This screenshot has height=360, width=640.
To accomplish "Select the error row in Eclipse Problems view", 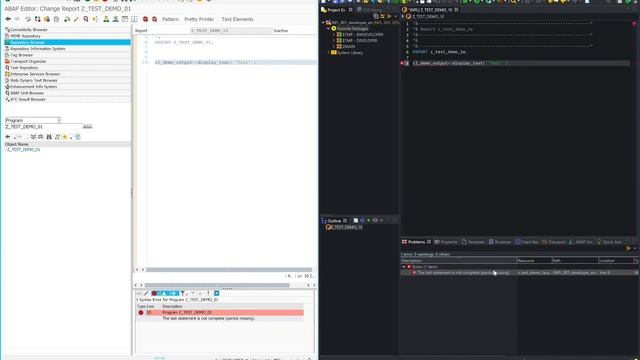I will pos(518,273).
